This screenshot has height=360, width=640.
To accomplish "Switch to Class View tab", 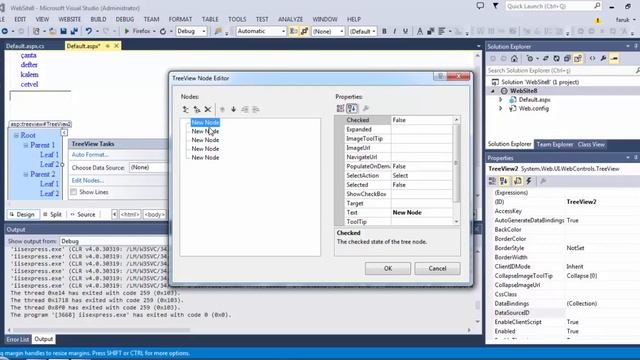I will pyautogui.click(x=591, y=144).
